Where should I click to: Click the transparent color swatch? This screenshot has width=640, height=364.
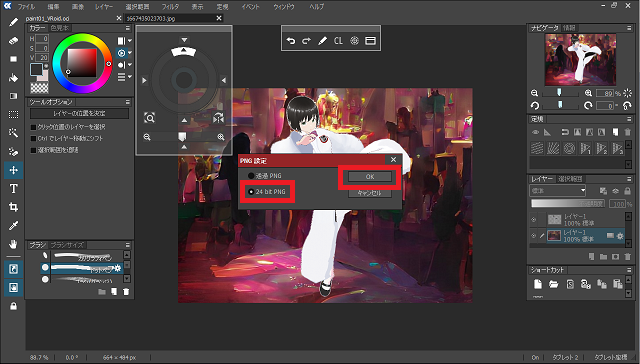coord(40,88)
